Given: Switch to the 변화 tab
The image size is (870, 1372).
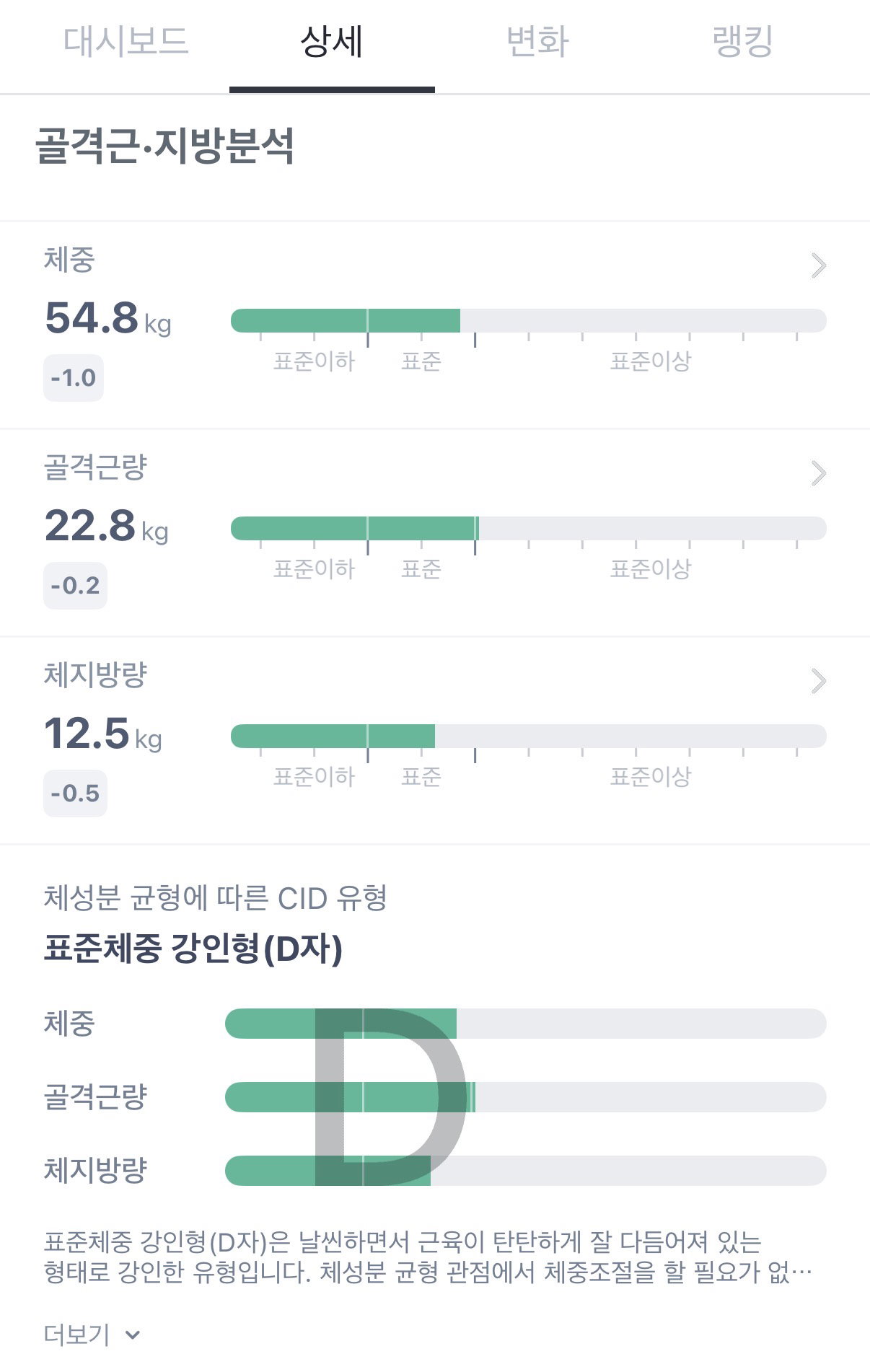Looking at the screenshot, I should pos(537,41).
